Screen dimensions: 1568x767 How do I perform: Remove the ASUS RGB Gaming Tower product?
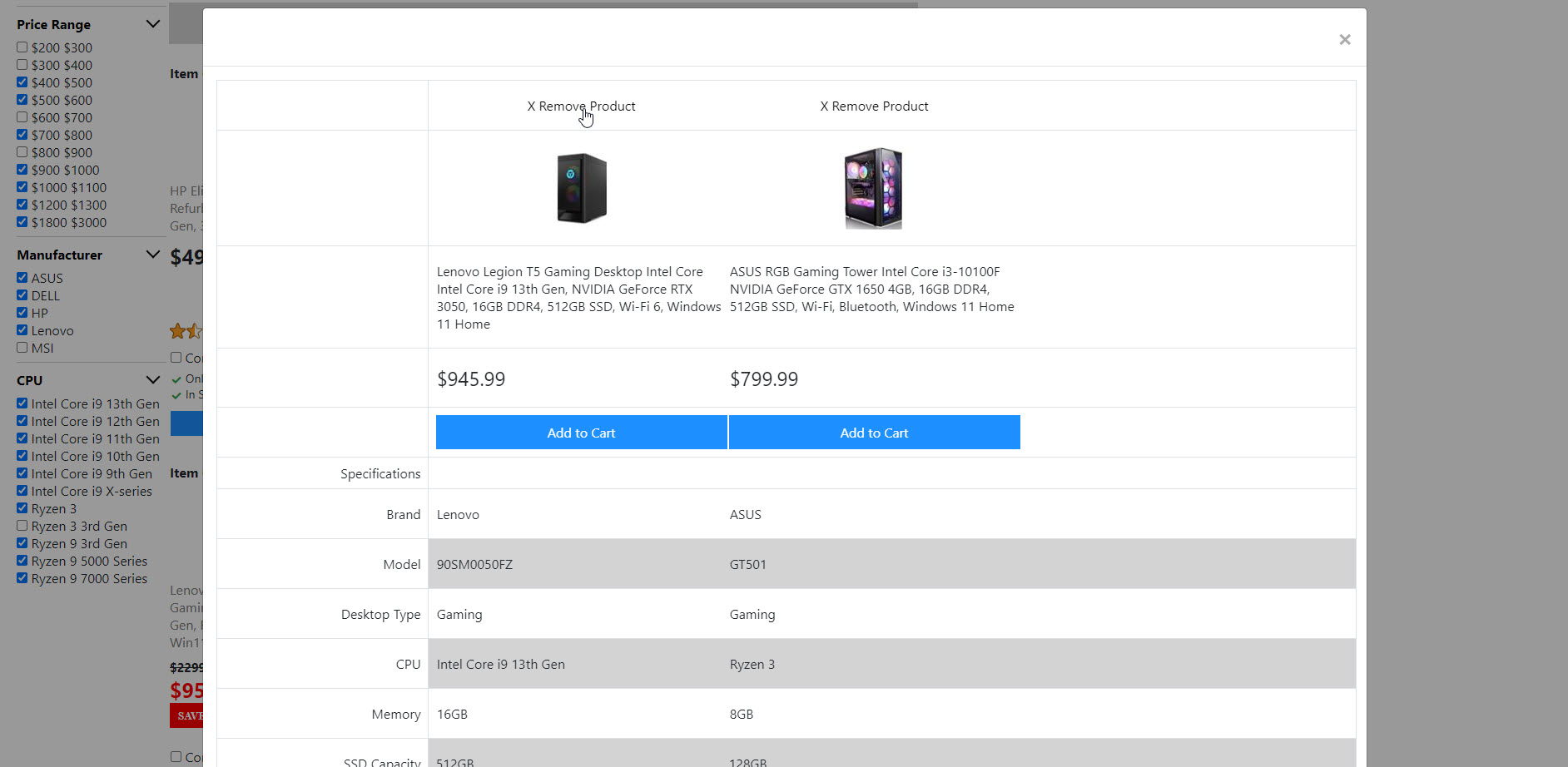[874, 106]
